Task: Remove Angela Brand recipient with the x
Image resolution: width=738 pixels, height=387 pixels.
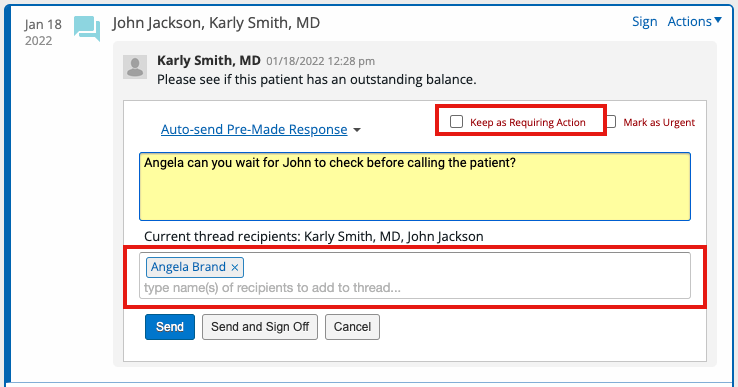Action: coord(235,267)
